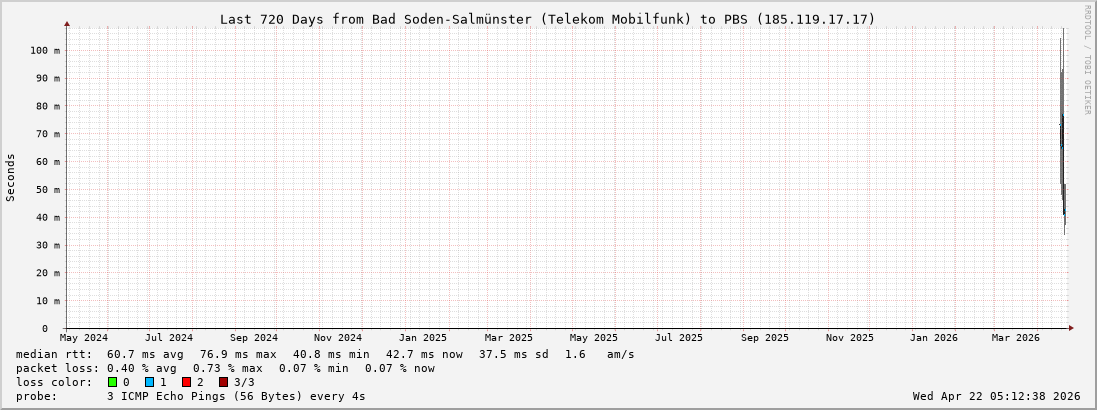1097x410 pixels.
Task: Click the 100 m y-axis tick label
Action: pyautogui.click(x=44, y=50)
